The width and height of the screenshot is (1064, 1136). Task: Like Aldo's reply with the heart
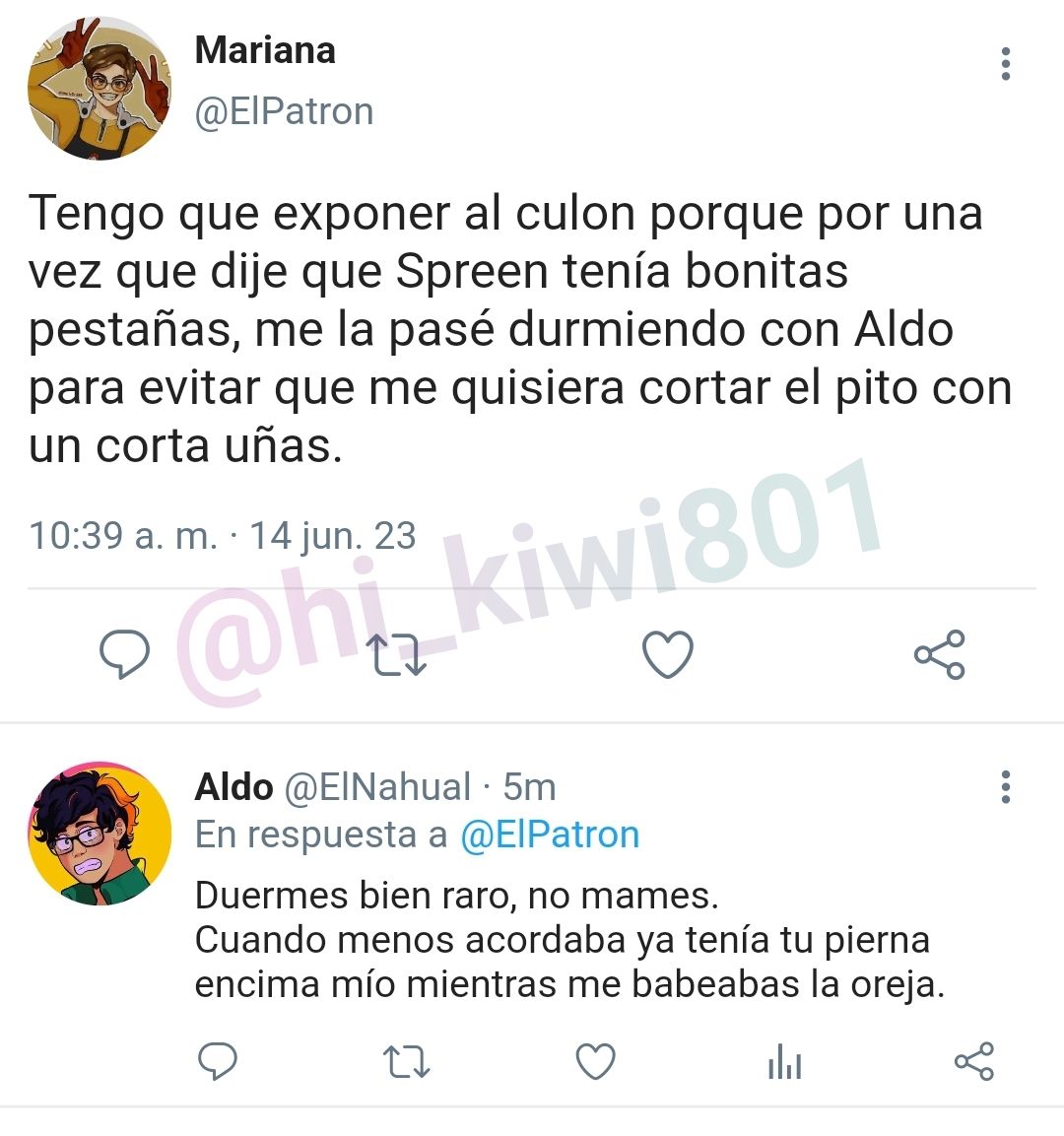(x=595, y=1061)
